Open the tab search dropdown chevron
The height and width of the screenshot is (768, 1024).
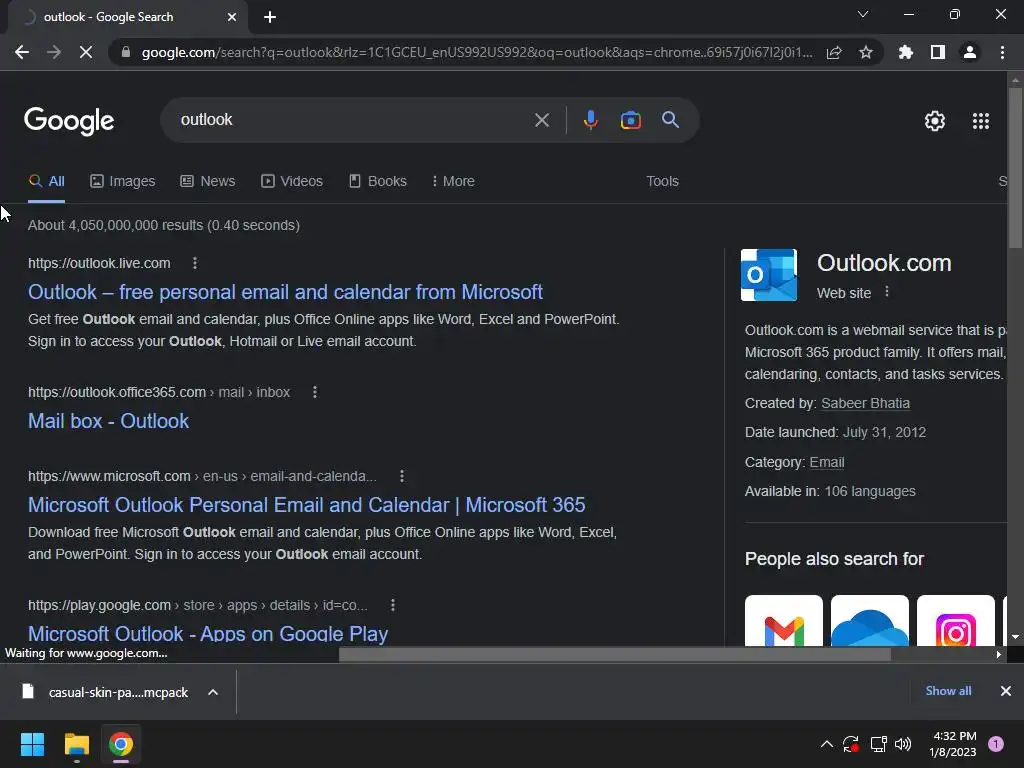[x=863, y=14]
